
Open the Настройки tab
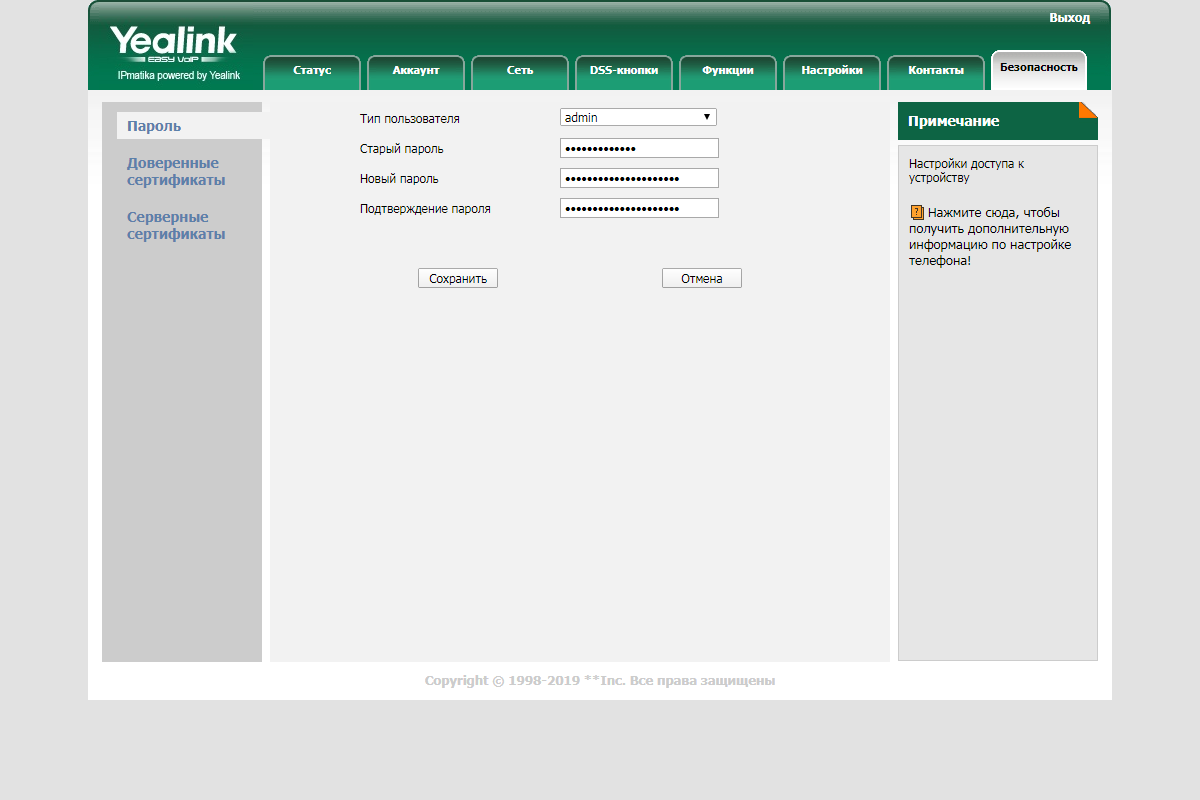tap(832, 71)
